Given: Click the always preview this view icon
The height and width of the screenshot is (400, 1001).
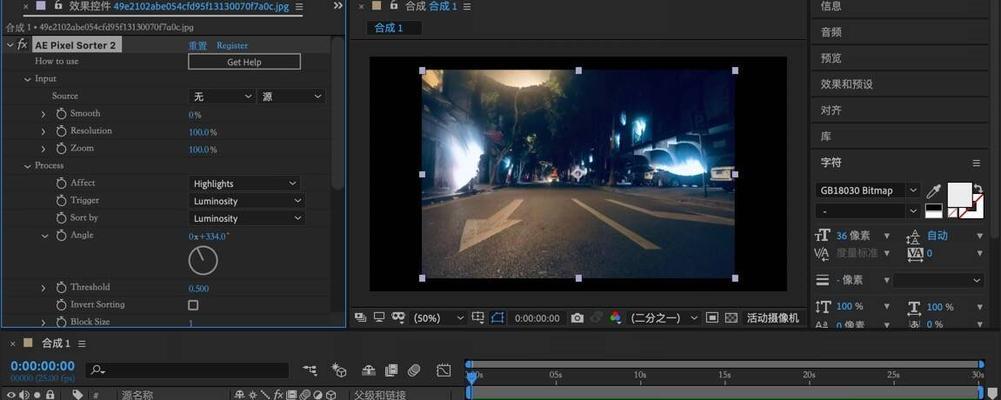Looking at the screenshot, I should (x=361, y=317).
